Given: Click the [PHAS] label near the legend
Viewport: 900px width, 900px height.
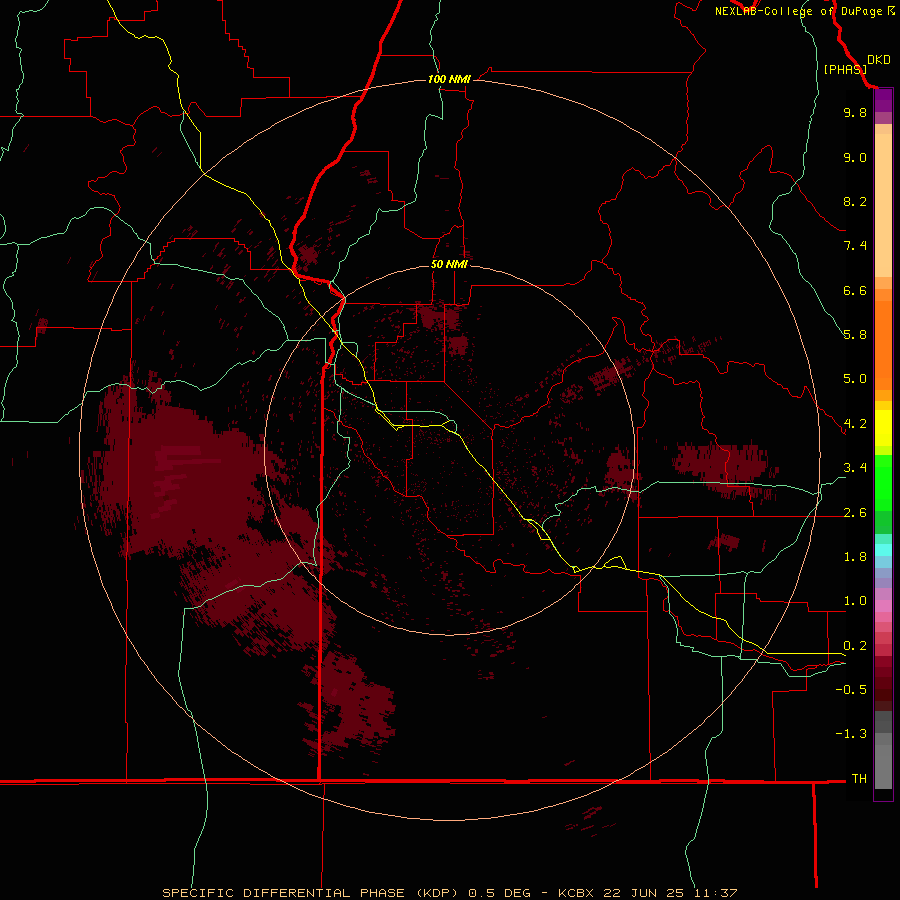Looking at the screenshot, I should coord(845,69).
